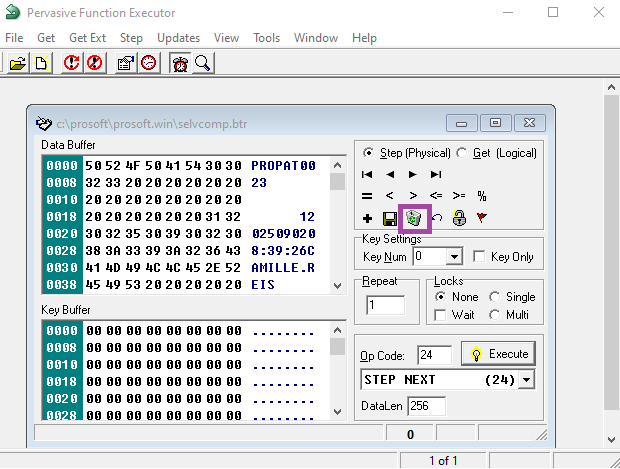The image size is (620, 469).
Task: Select the Get (Logical) radio button
Action: (x=462, y=153)
